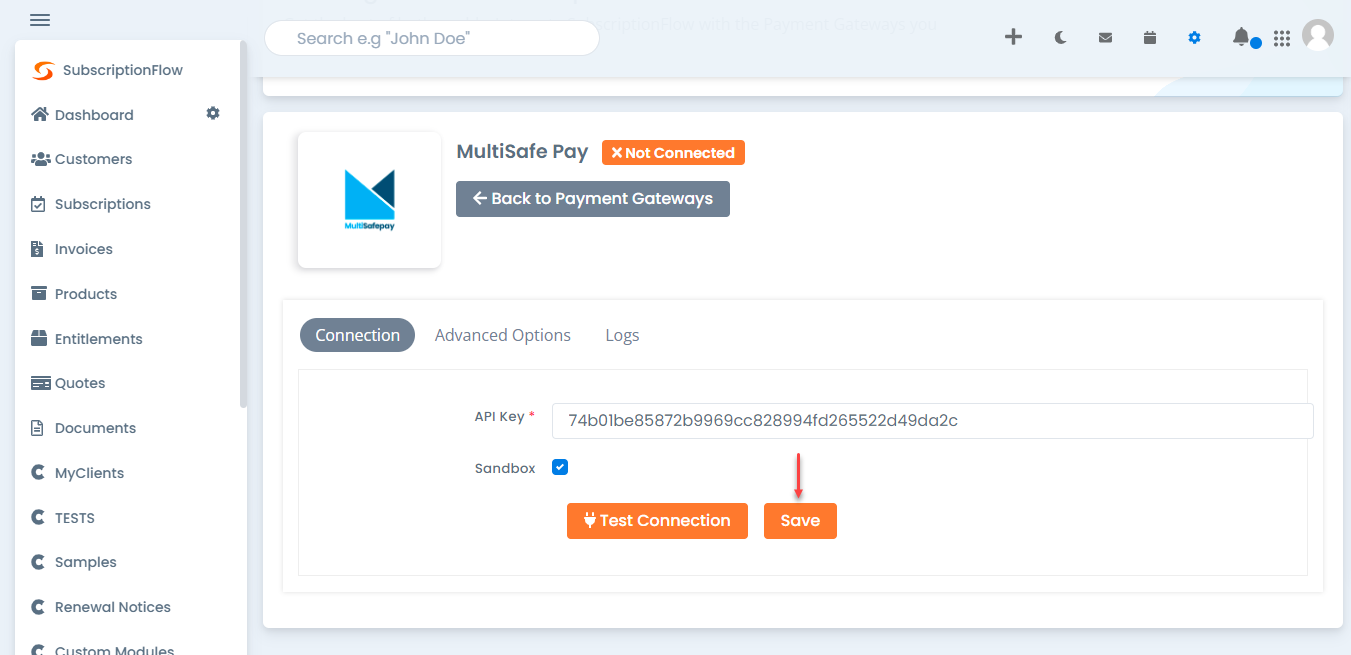The width and height of the screenshot is (1351, 655).
Task: Click Back to Payment Gateways button
Action: [593, 198]
